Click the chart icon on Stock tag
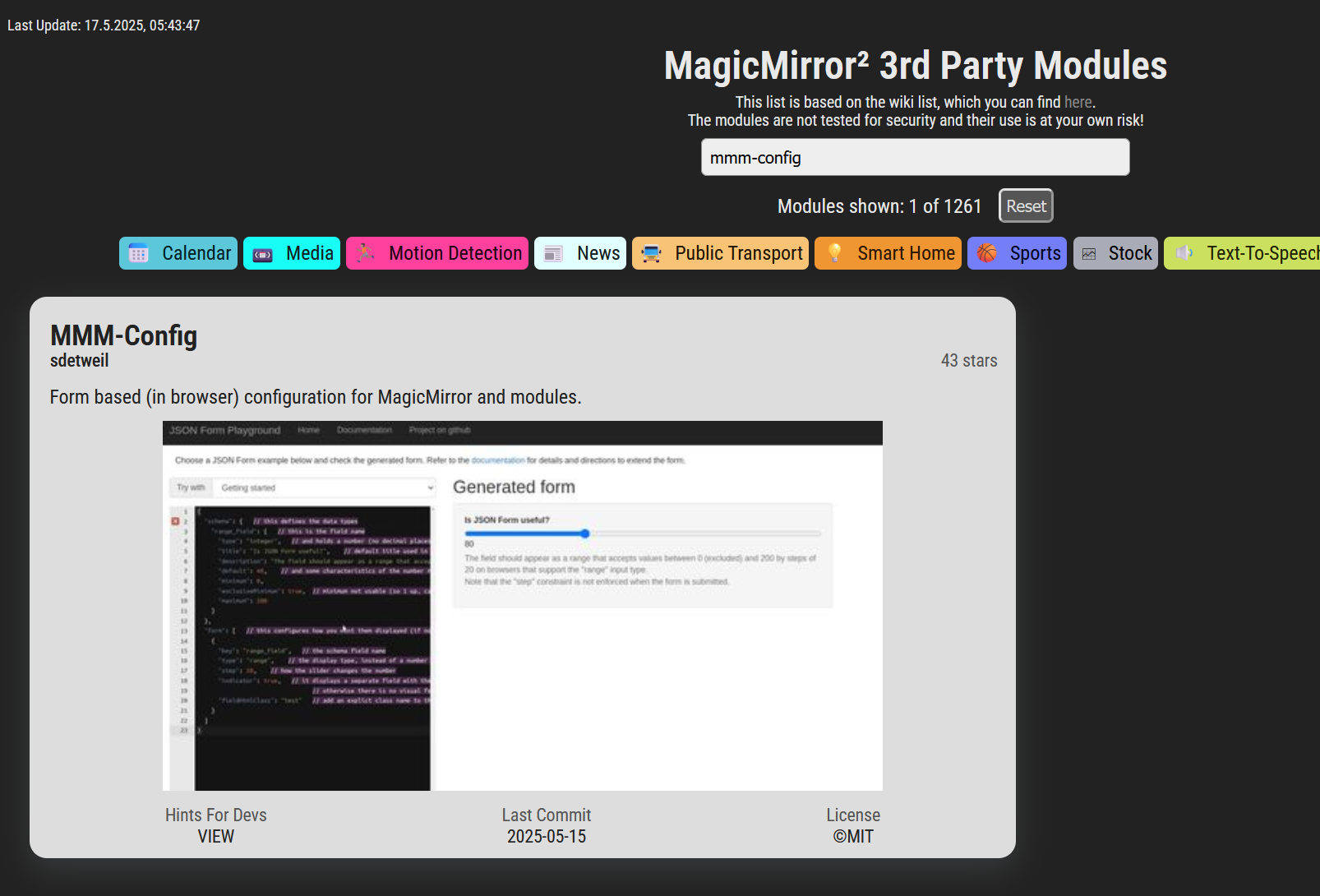This screenshot has height=896, width=1320. (1089, 254)
